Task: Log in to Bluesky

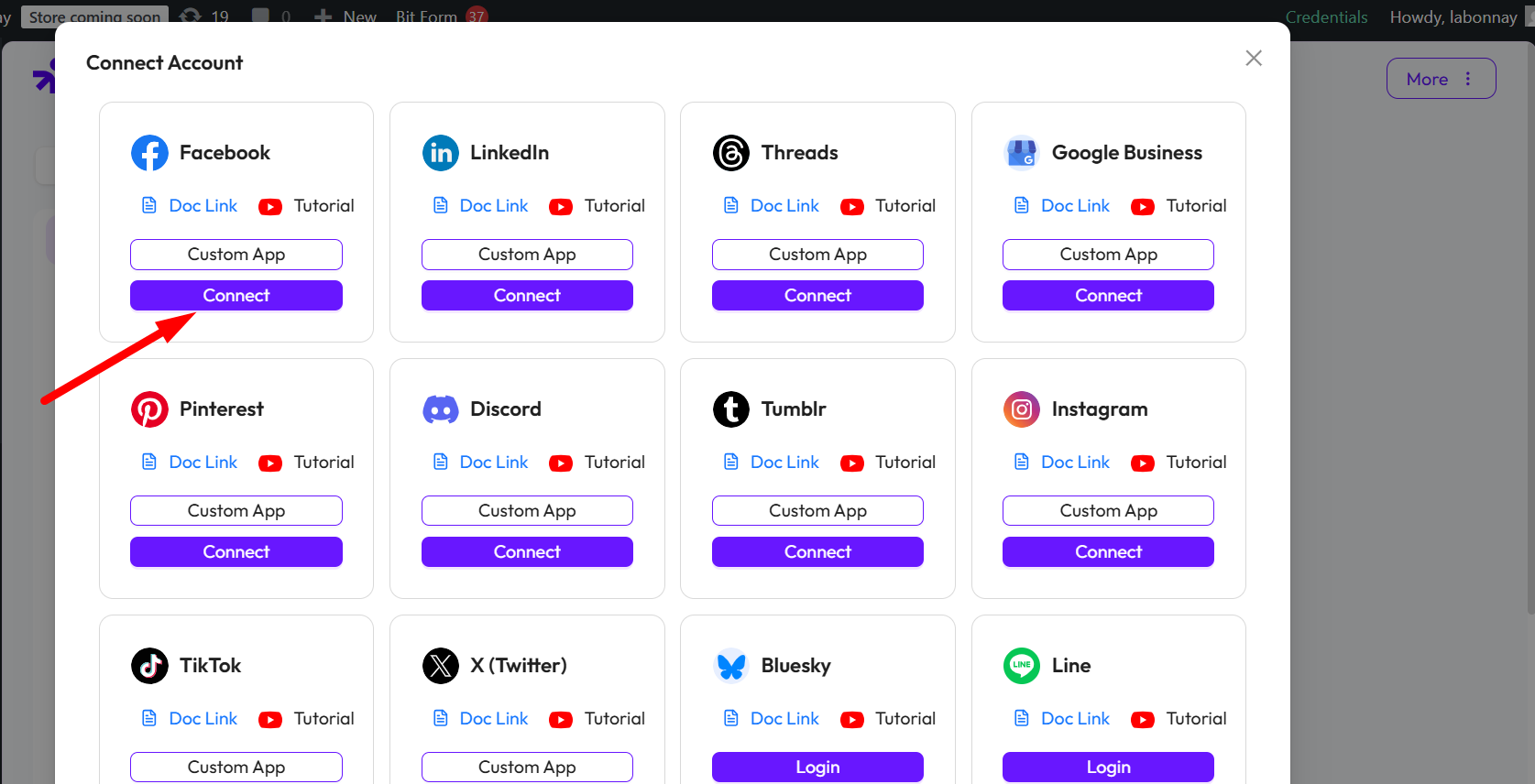Action: 817,768
